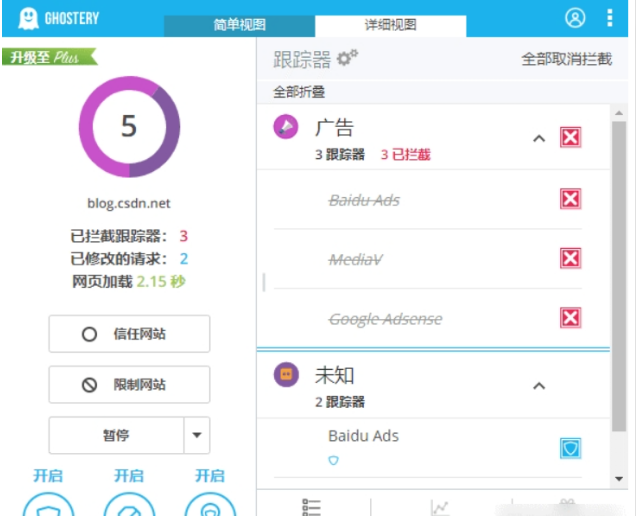Open tracker settings gear icon
This screenshot has height=516, width=642.
coord(347,58)
